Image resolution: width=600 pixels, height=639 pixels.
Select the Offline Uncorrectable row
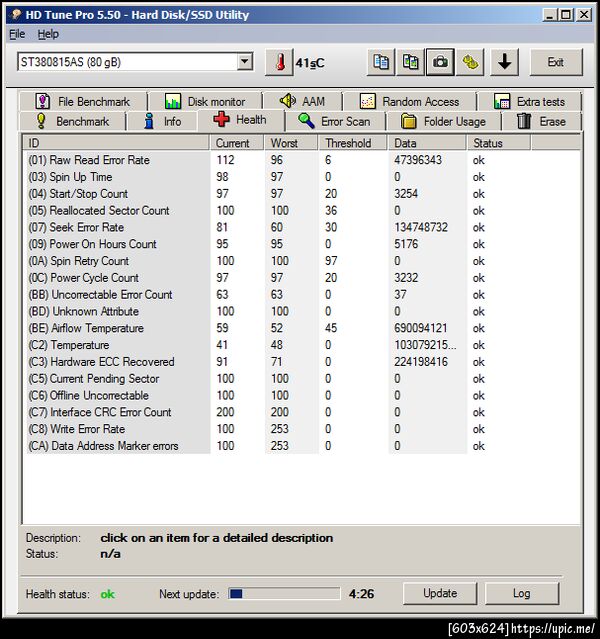(301, 395)
